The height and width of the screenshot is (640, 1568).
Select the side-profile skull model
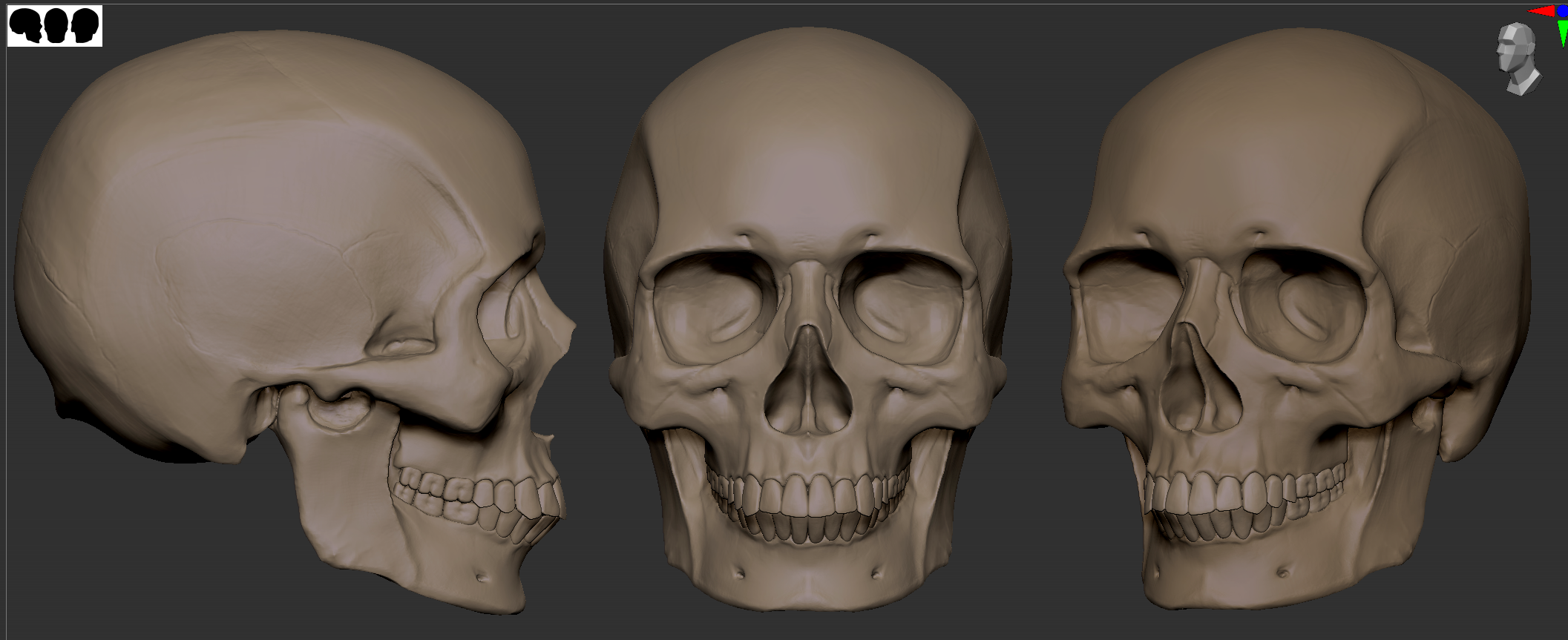(295, 323)
